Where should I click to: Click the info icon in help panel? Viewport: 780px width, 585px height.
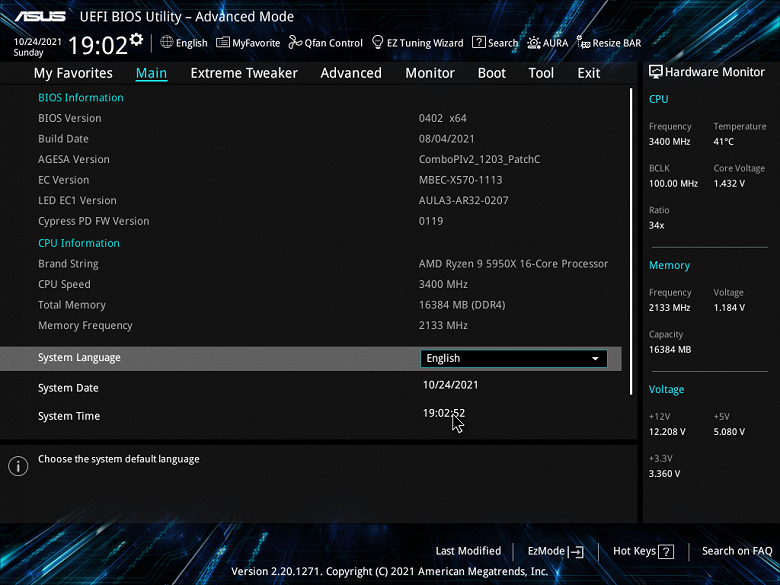click(x=18, y=466)
